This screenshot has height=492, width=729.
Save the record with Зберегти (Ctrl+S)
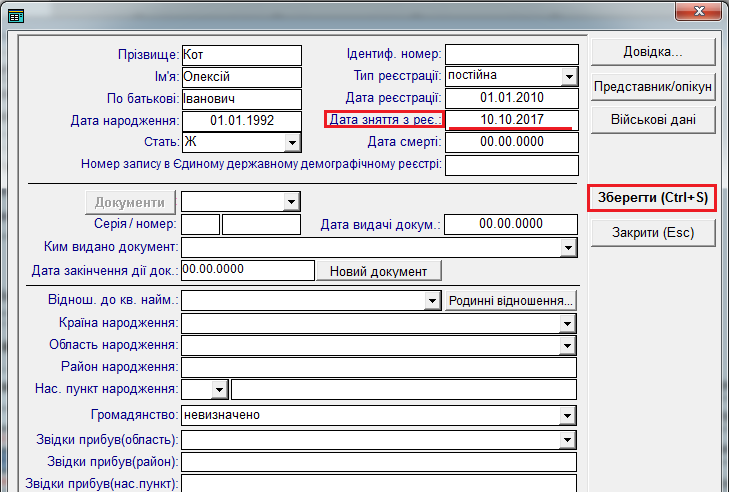[652, 198]
